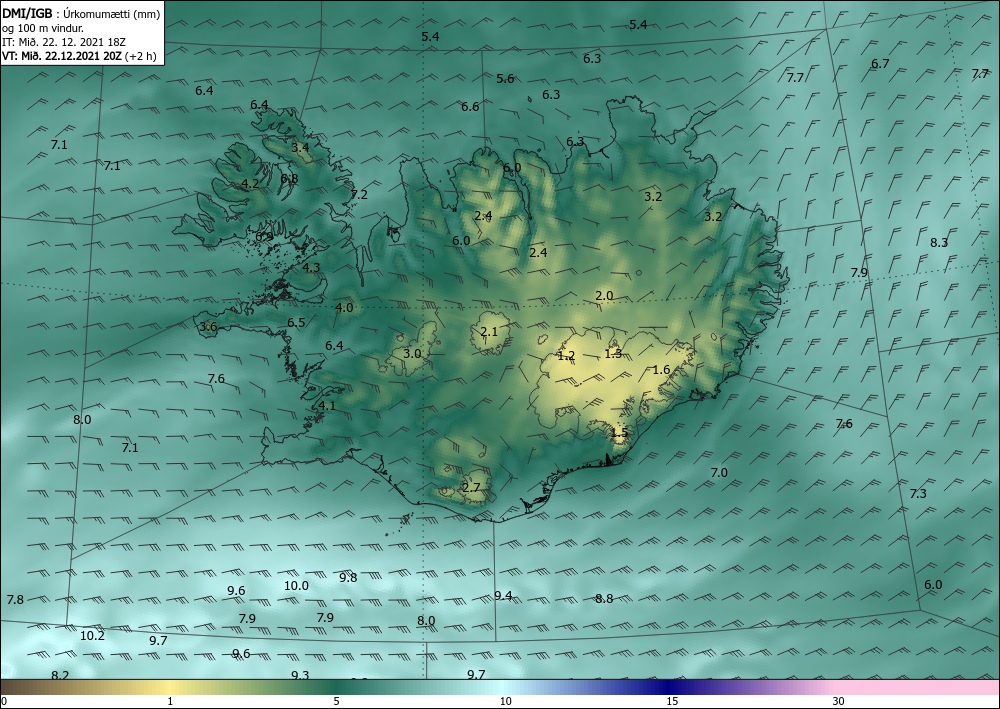The width and height of the screenshot is (1000, 709).
Task: Click the 8.3 value east of Iceland
Action: 939,242
